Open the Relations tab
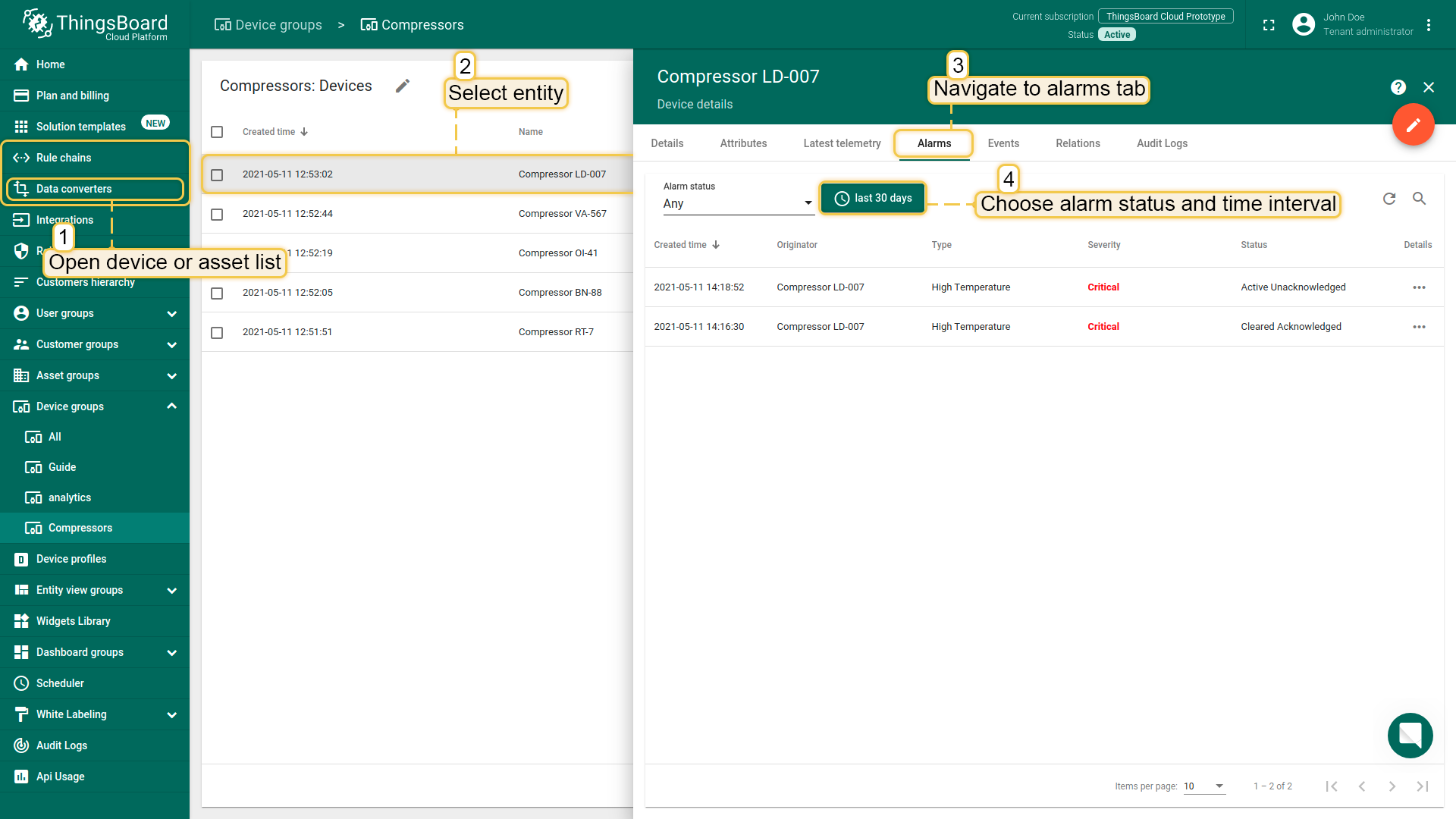This screenshot has width=1456, height=819. coord(1078,143)
